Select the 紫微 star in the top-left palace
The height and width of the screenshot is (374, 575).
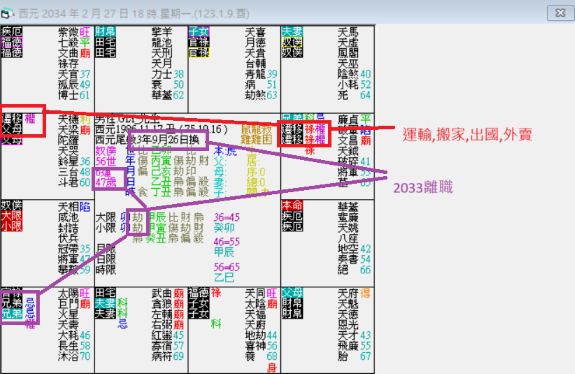click(68, 32)
